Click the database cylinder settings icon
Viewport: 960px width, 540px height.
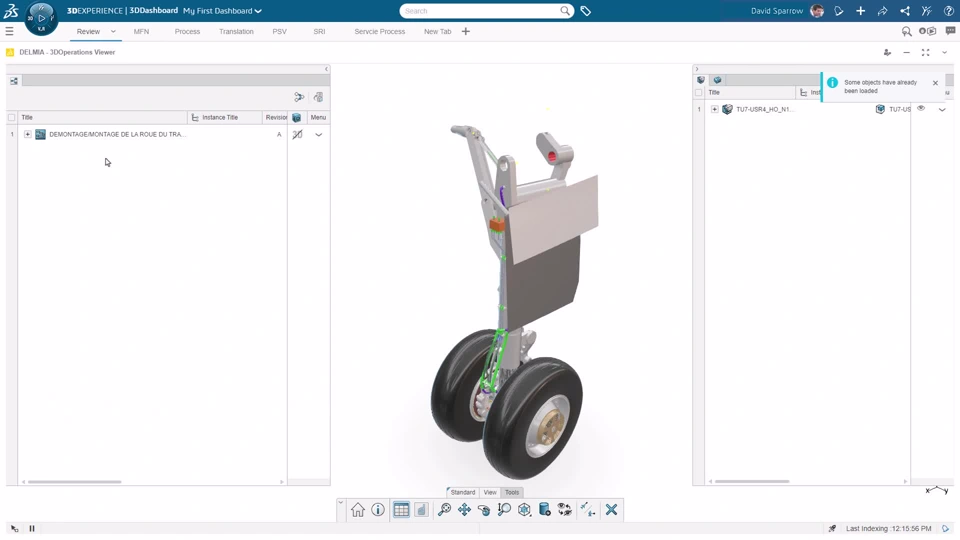pos(544,509)
